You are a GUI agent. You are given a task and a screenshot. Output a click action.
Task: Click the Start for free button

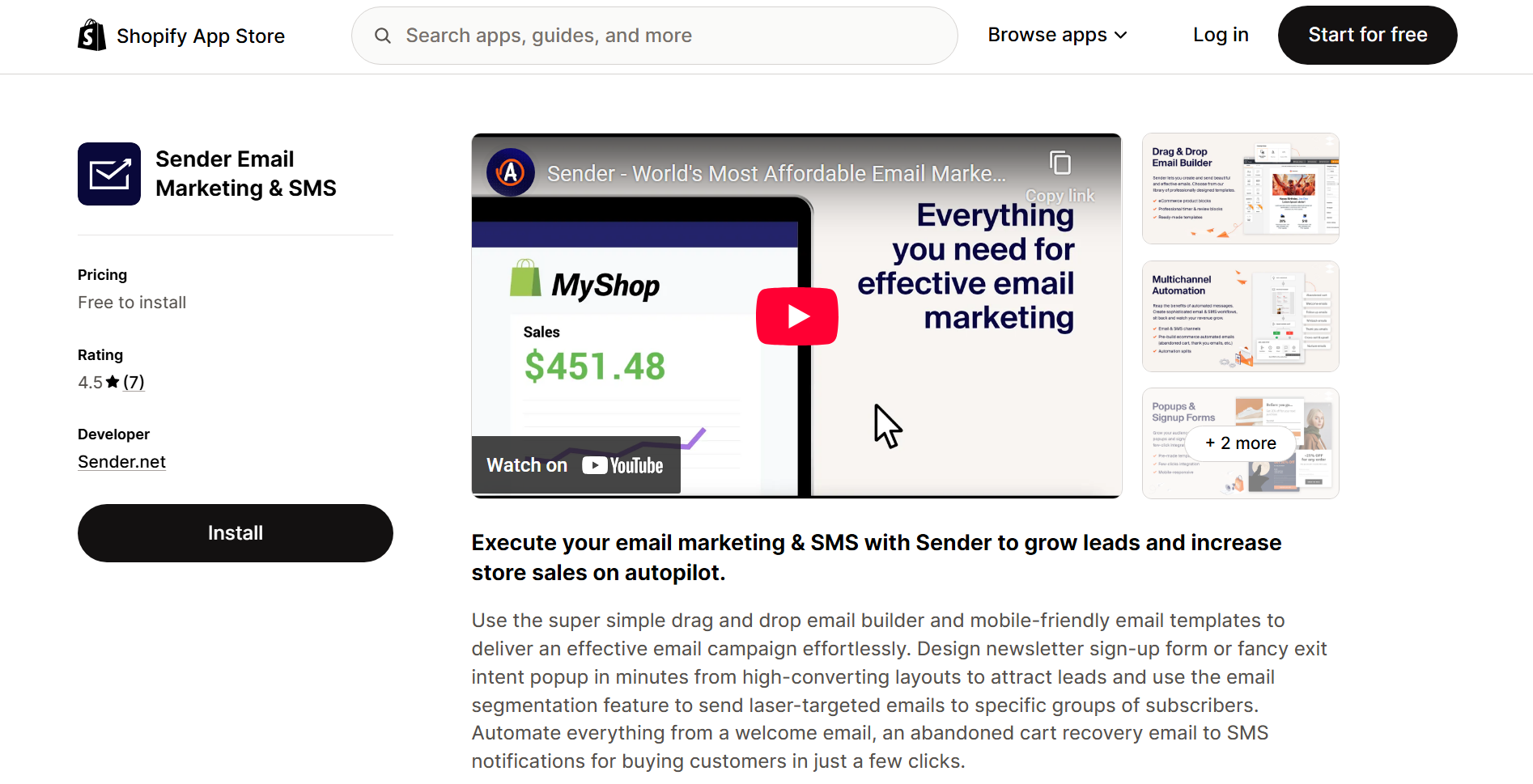(x=1367, y=35)
